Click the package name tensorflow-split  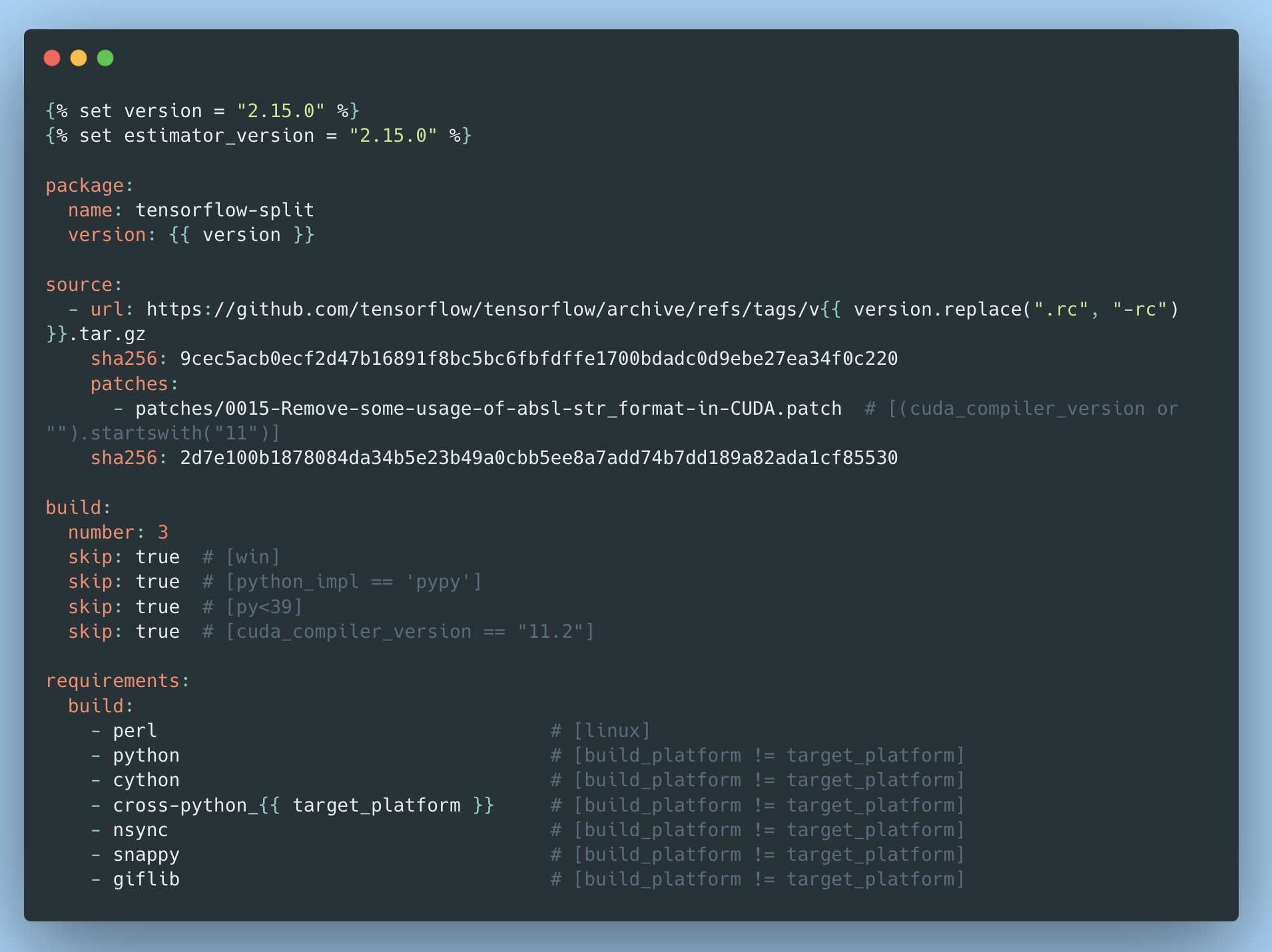click(224, 210)
